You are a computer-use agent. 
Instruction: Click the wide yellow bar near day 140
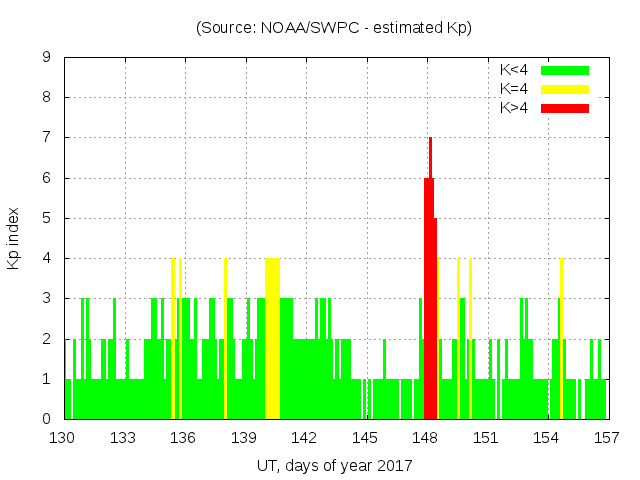272,340
